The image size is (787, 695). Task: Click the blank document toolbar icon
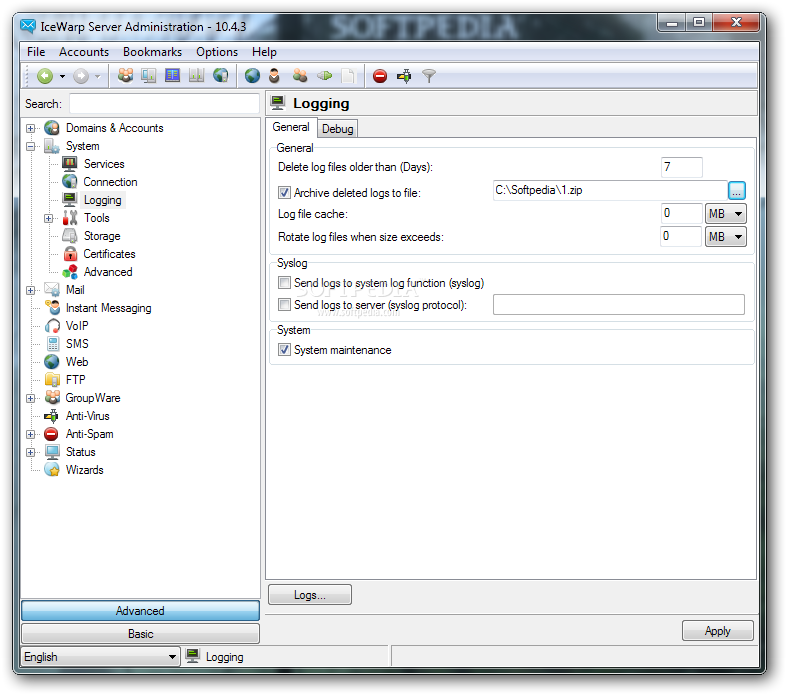tap(347, 76)
